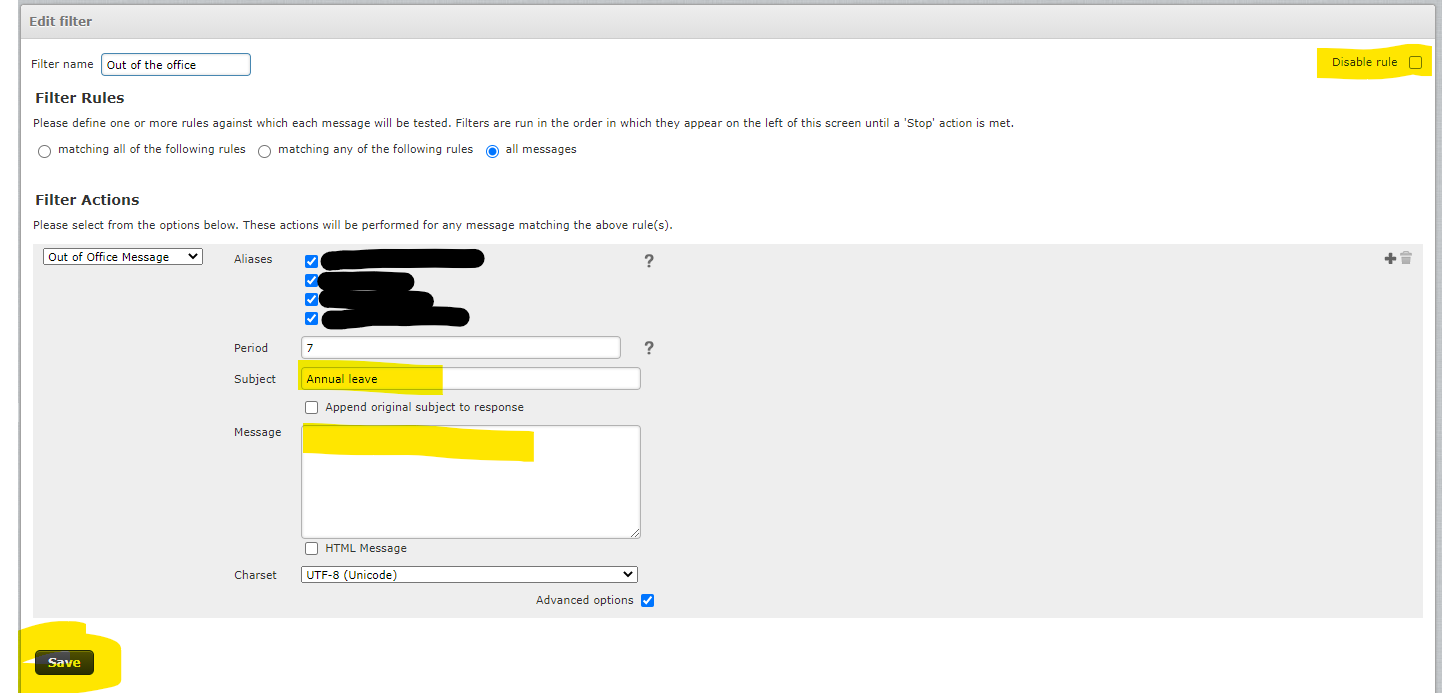Open the Out of Office Message action dropdown
1442x695 pixels.
[121, 256]
